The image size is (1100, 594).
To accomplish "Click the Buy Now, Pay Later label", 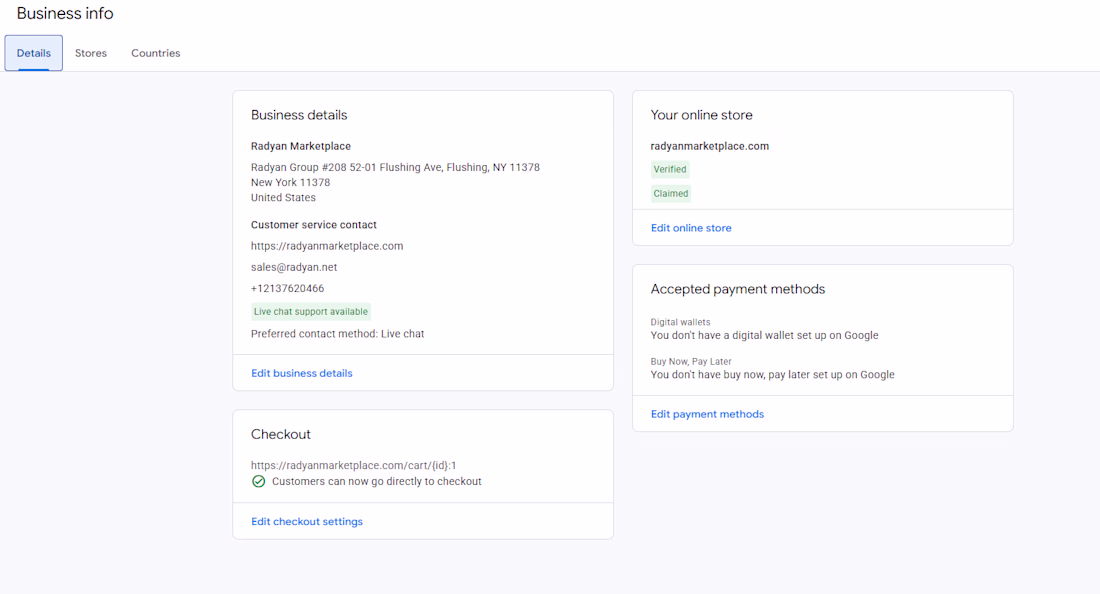I will pyautogui.click(x=691, y=361).
